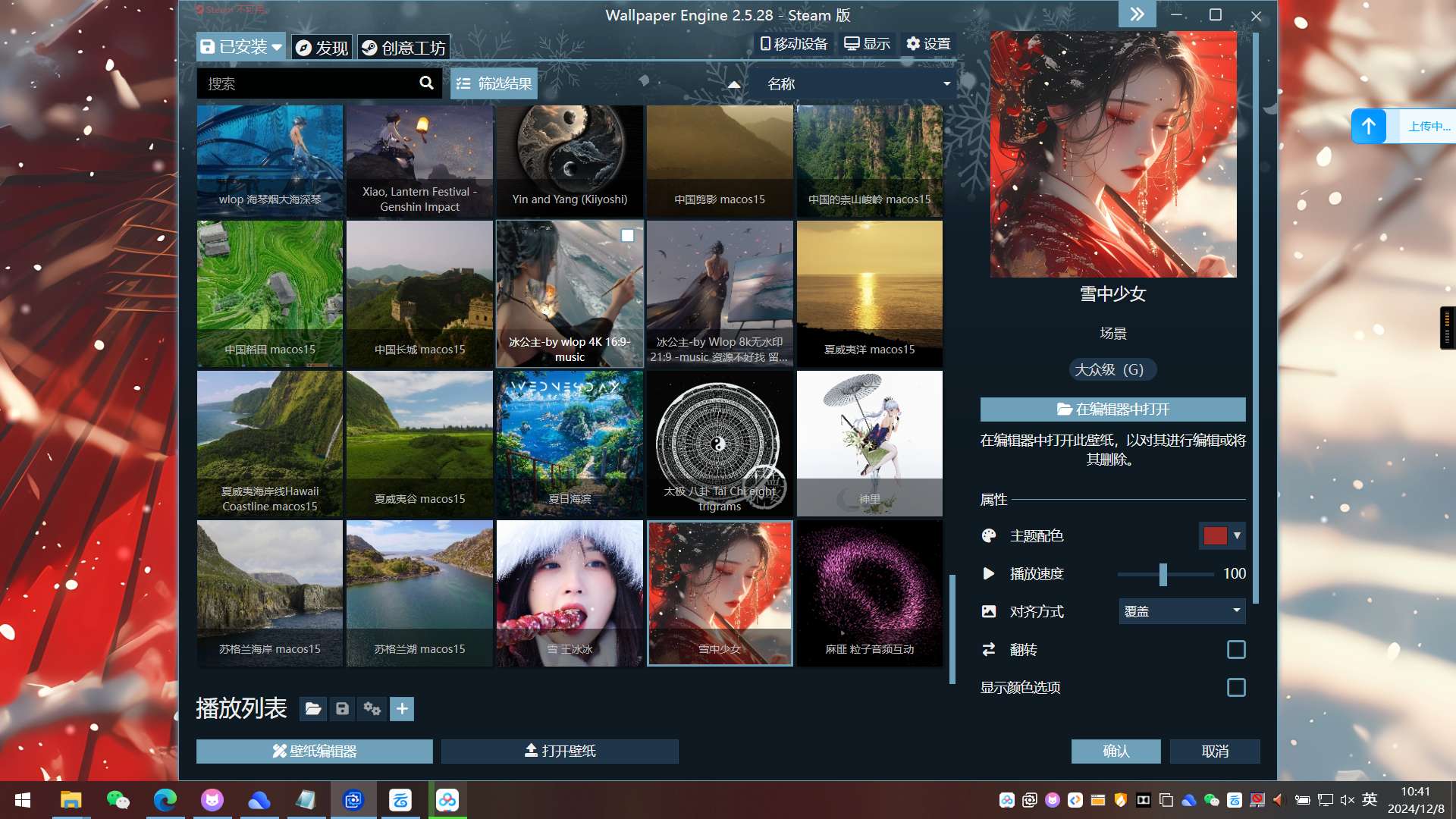Screen dimensions: 1456x819
Task: Open the 显示 display menu
Action: point(867,44)
